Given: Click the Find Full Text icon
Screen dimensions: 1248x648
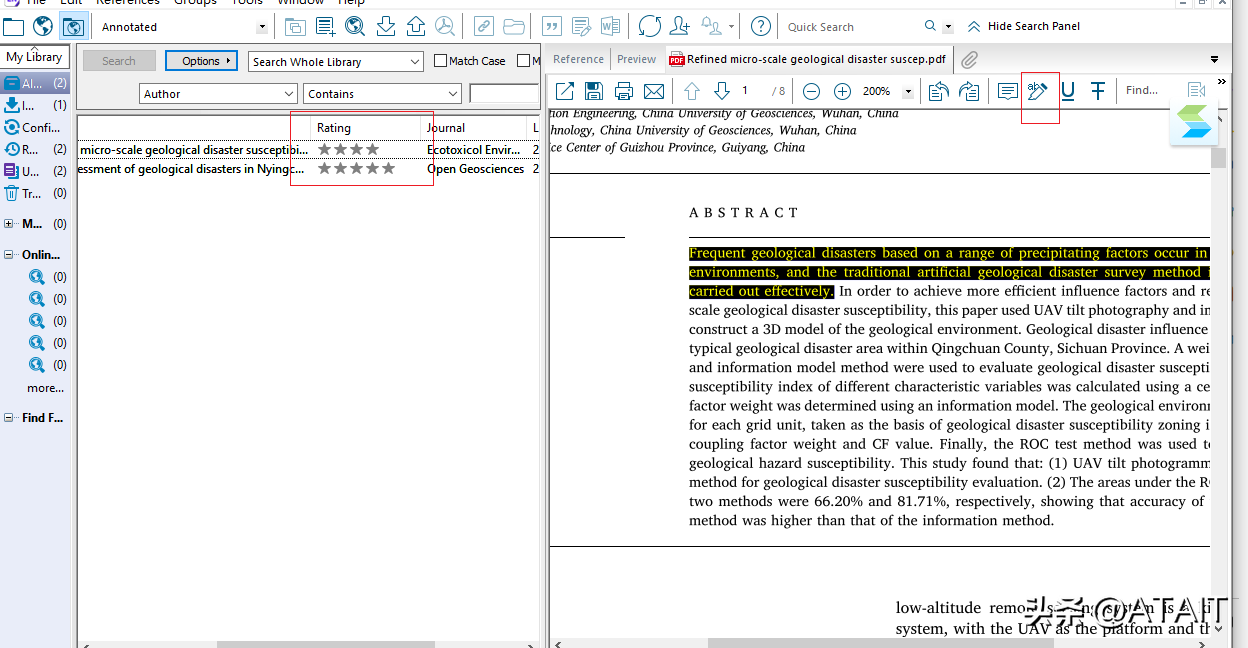Looking at the screenshot, I should (x=445, y=26).
